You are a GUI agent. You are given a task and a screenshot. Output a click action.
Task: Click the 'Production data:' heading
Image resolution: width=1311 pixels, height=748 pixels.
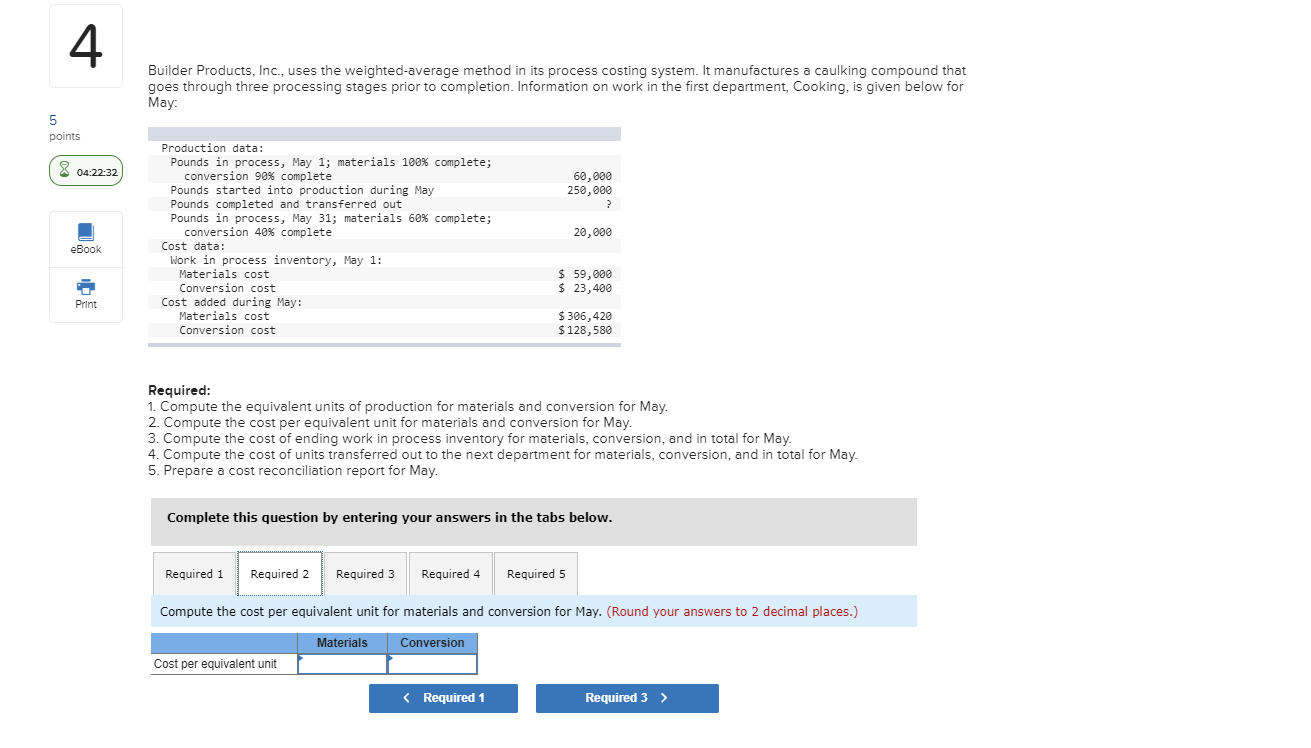(x=212, y=148)
